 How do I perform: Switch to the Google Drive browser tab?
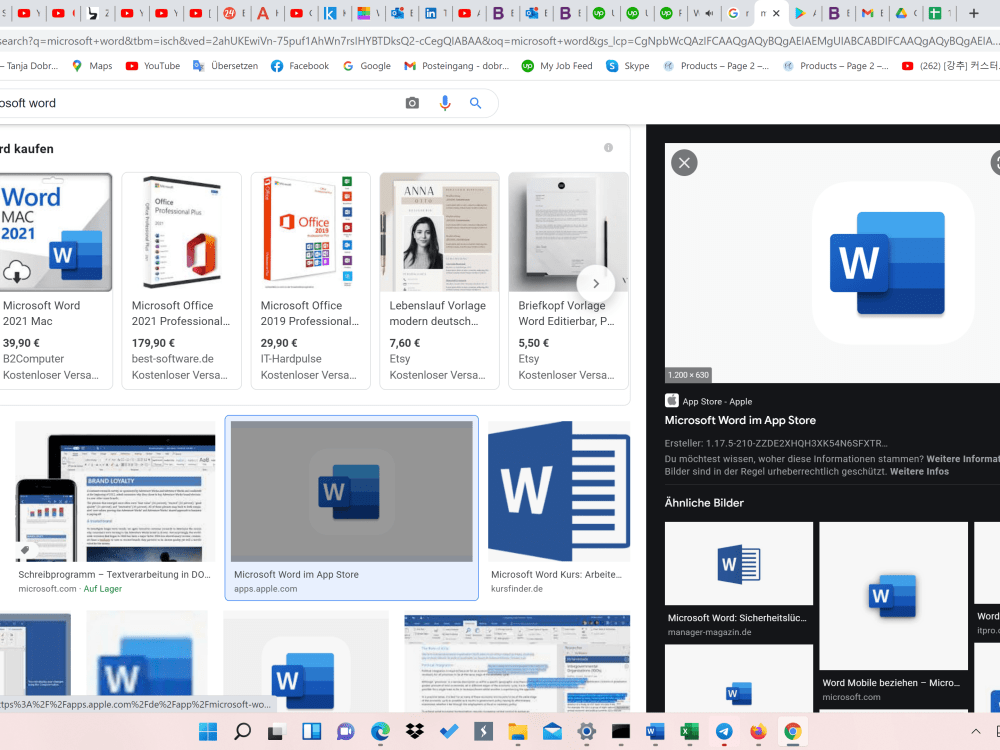pos(906,13)
